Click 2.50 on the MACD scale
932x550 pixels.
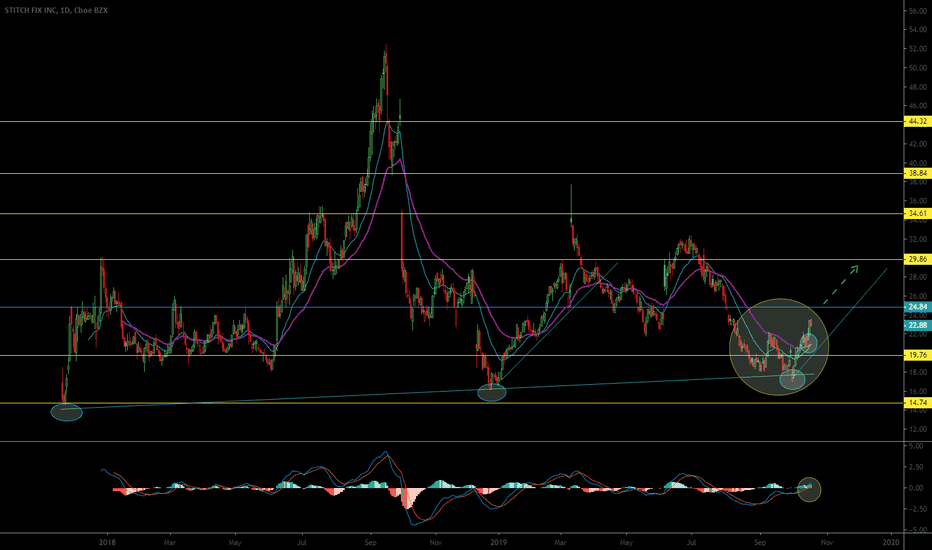[916, 467]
